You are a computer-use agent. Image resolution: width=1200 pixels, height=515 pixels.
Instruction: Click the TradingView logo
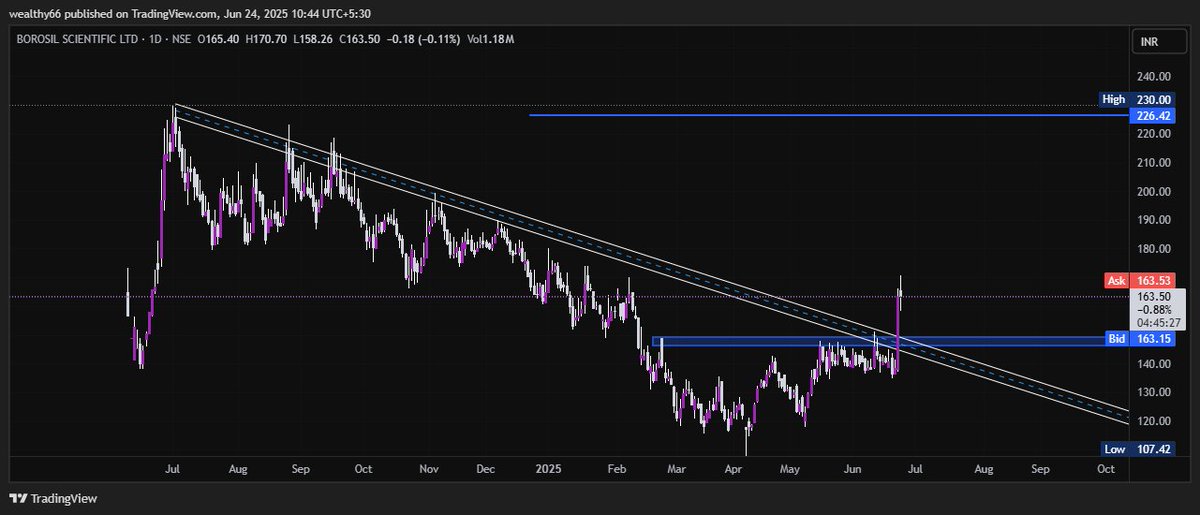click(53, 497)
